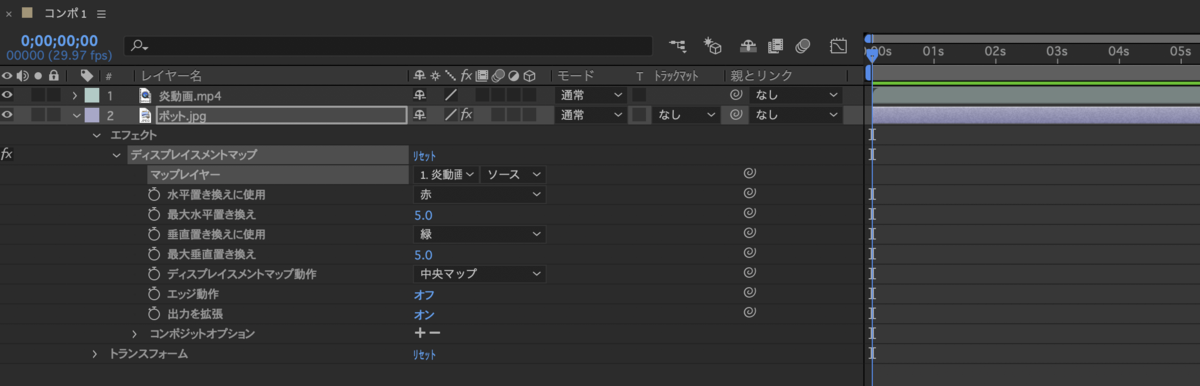
Task: Click the 3D layer cube column header
Action: (x=530, y=75)
